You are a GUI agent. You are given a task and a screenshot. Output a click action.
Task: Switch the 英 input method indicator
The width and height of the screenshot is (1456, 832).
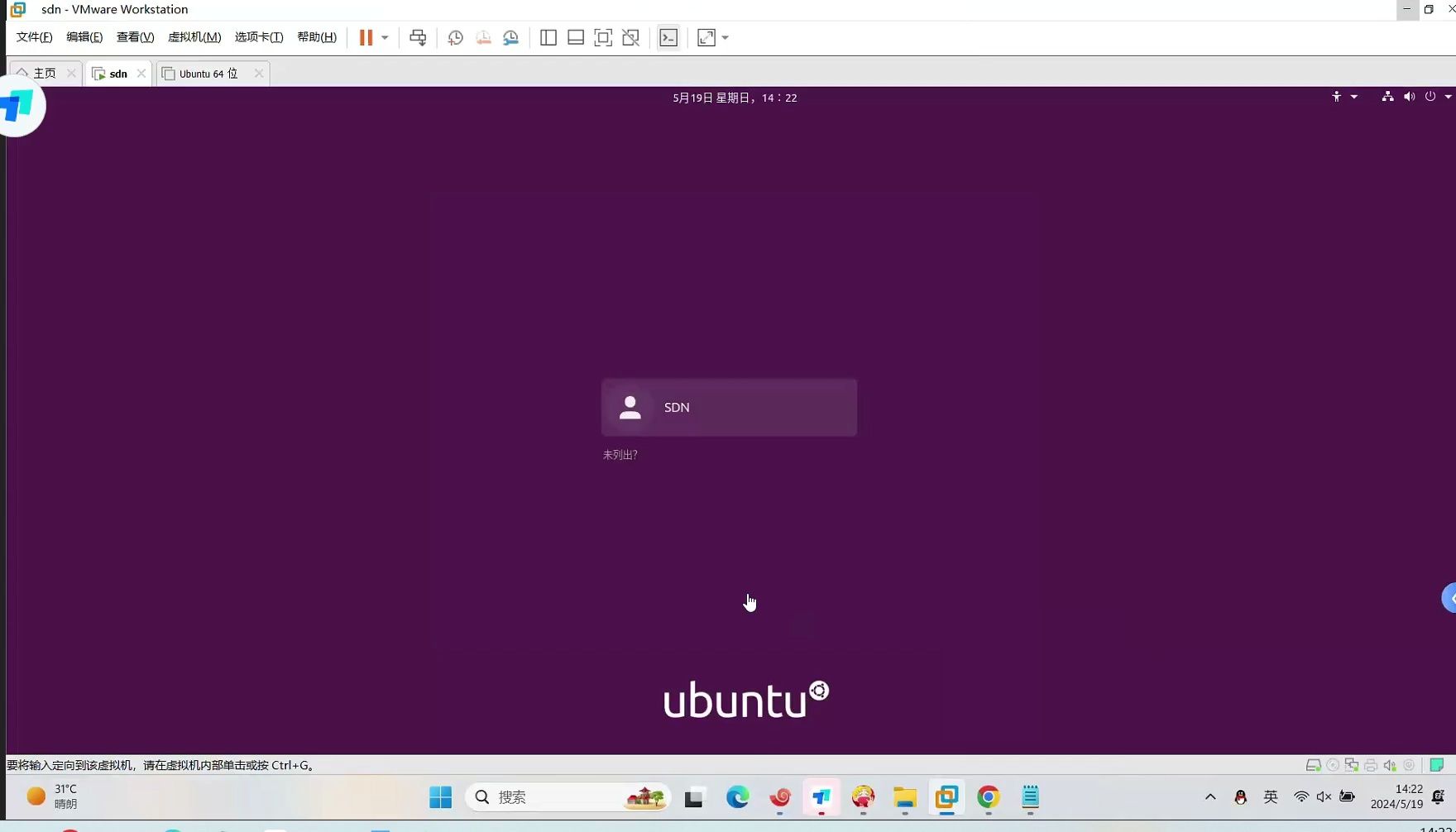pyautogui.click(x=1271, y=797)
